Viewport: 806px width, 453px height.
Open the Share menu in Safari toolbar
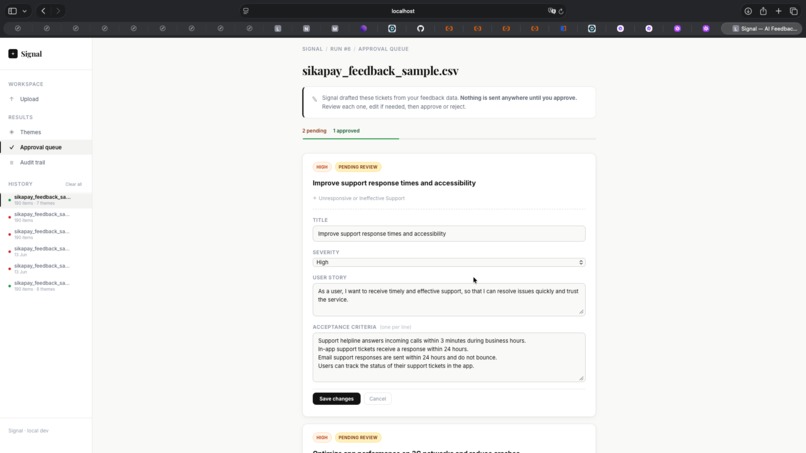pos(763,11)
